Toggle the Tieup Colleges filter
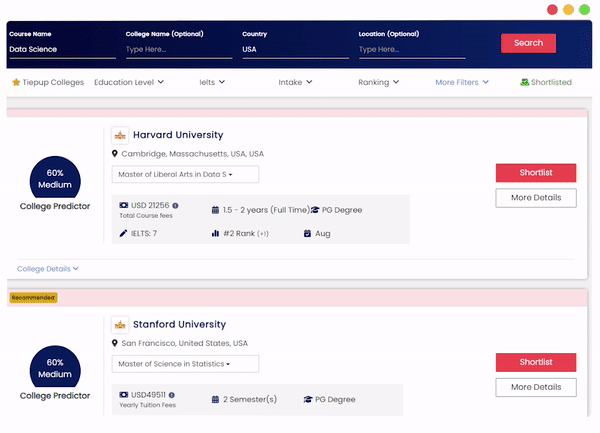600x433 pixels. click(x=47, y=82)
